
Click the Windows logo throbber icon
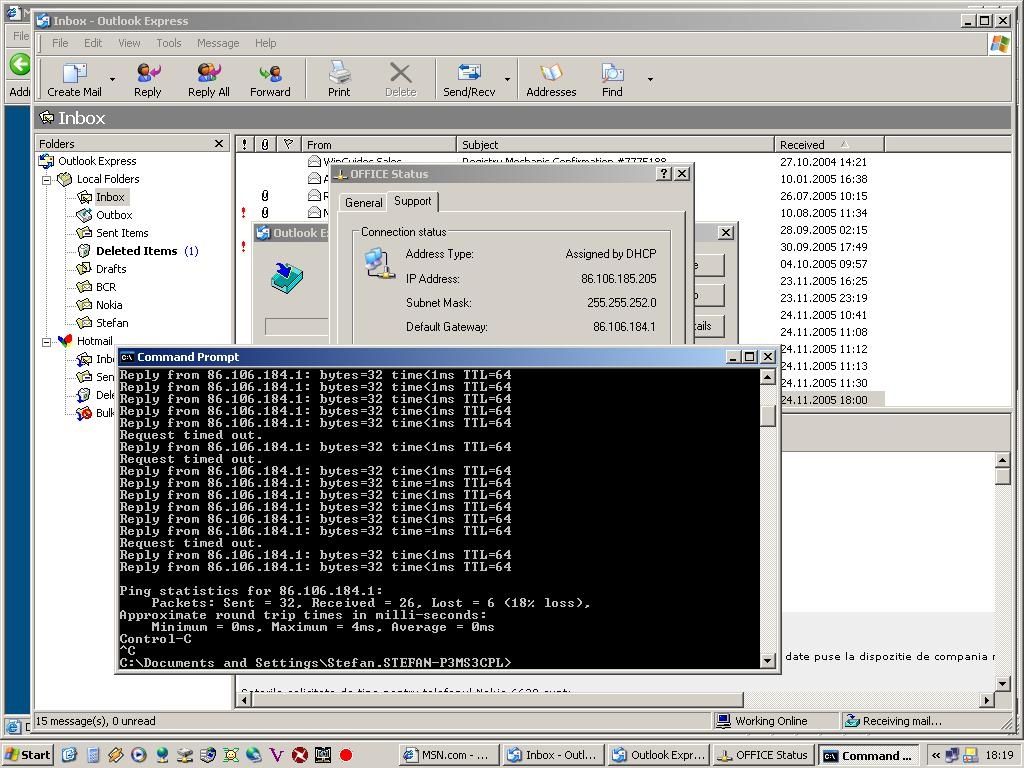click(999, 44)
